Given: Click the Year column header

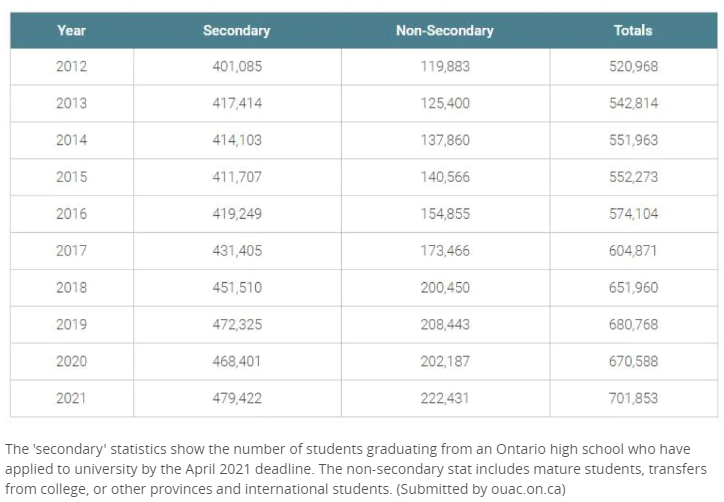Looking at the screenshot, I should coord(72,30).
